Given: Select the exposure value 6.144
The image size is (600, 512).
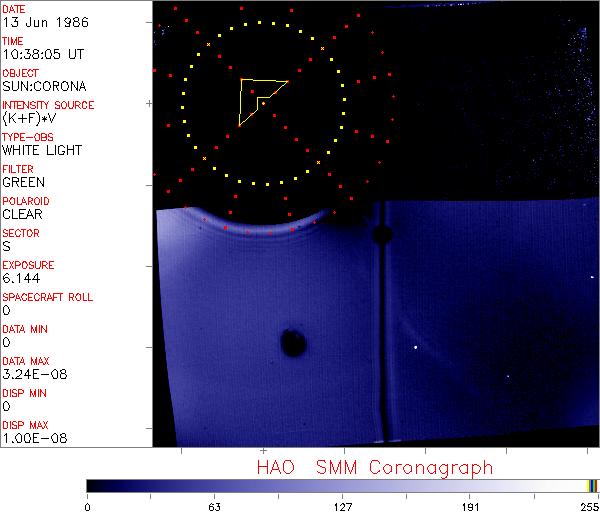Looking at the screenshot, I should [x=20, y=278].
